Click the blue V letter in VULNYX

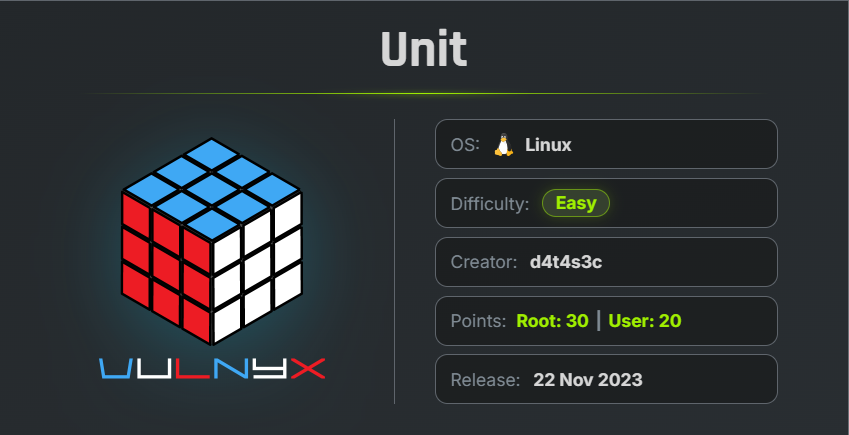pos(115,368)
